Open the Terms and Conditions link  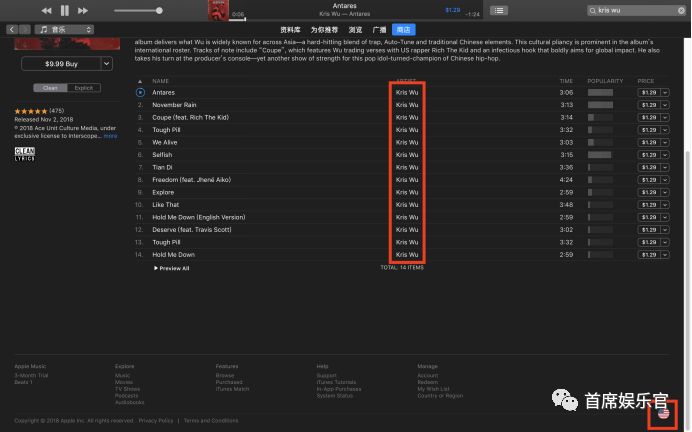(211, 421)
